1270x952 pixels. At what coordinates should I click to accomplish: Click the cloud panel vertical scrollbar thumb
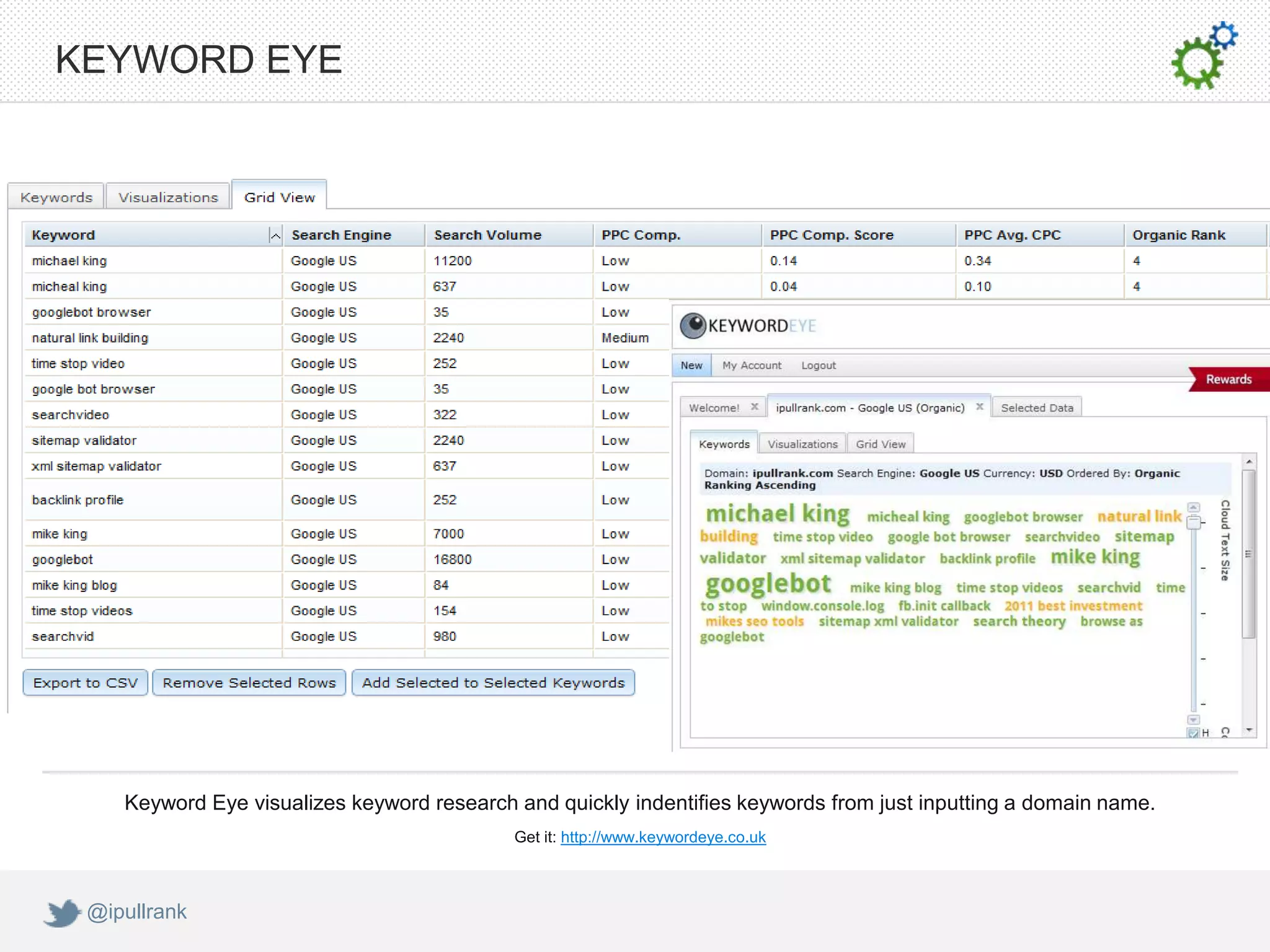point(1249,554)
